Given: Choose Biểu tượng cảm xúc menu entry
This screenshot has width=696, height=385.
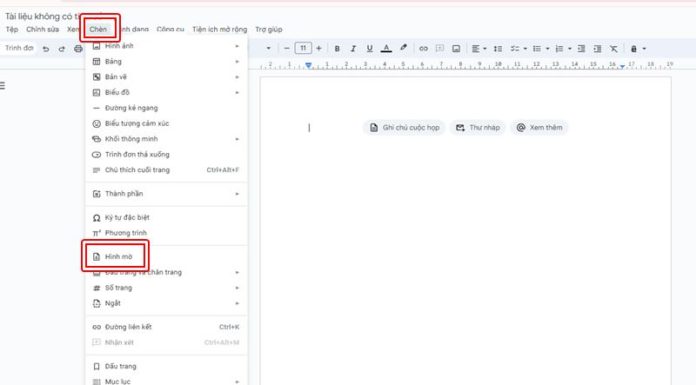Looking at the screenshot, I should pyautogui.click(x=166, y=123).
